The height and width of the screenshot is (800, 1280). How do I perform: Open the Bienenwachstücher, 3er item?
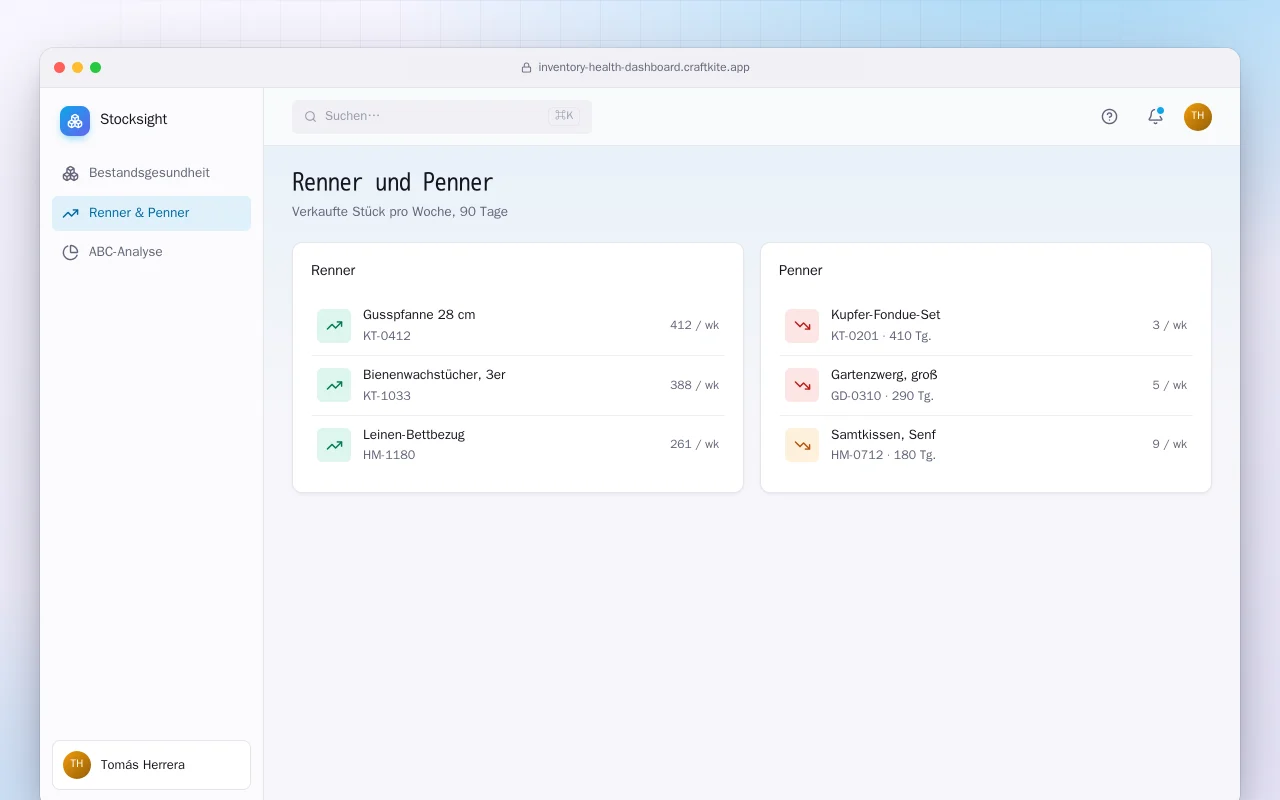click(518, 385)
